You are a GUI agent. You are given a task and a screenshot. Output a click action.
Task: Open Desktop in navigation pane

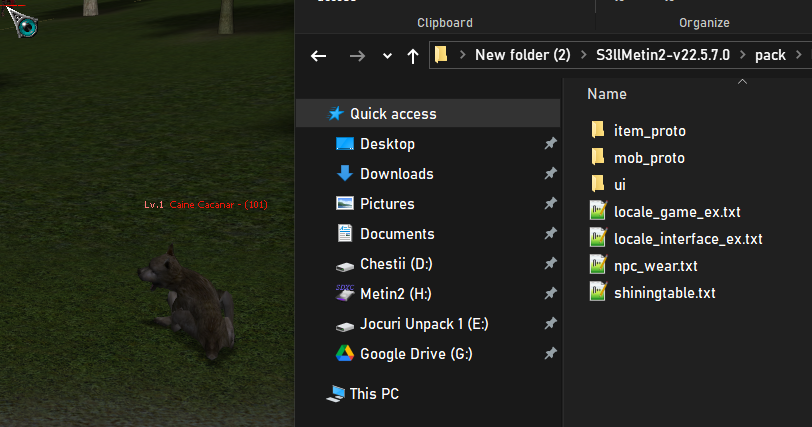pyautogui.click(x=387, y=144)
